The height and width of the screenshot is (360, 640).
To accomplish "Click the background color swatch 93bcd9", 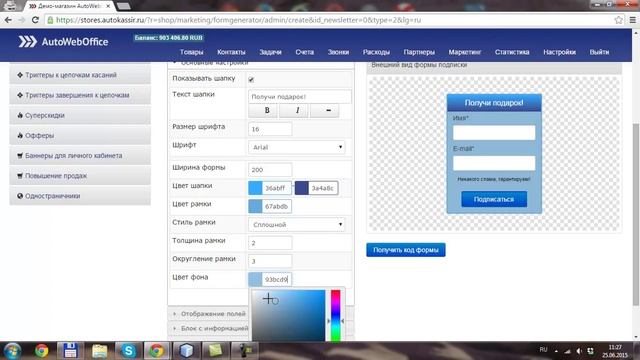I will (256, 279).
